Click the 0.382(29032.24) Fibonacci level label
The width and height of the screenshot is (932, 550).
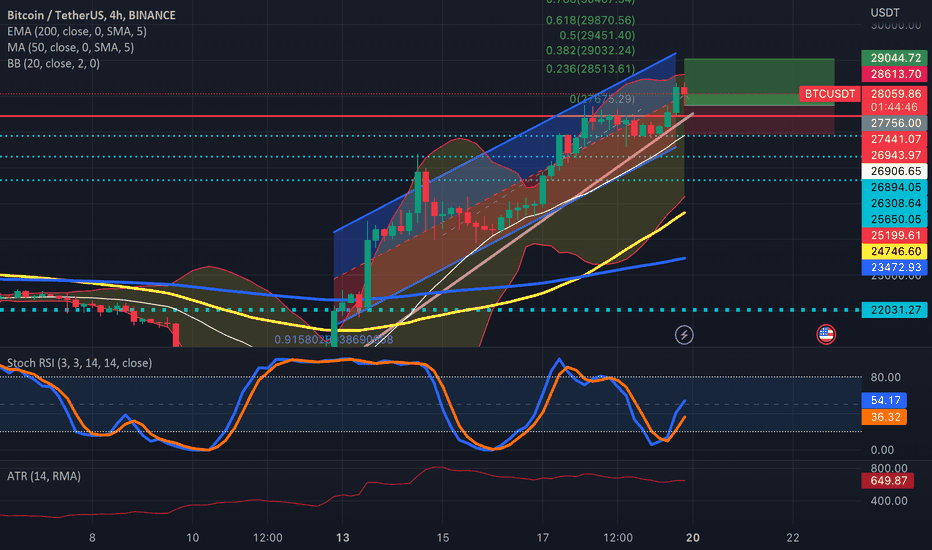tap(590, 51)
